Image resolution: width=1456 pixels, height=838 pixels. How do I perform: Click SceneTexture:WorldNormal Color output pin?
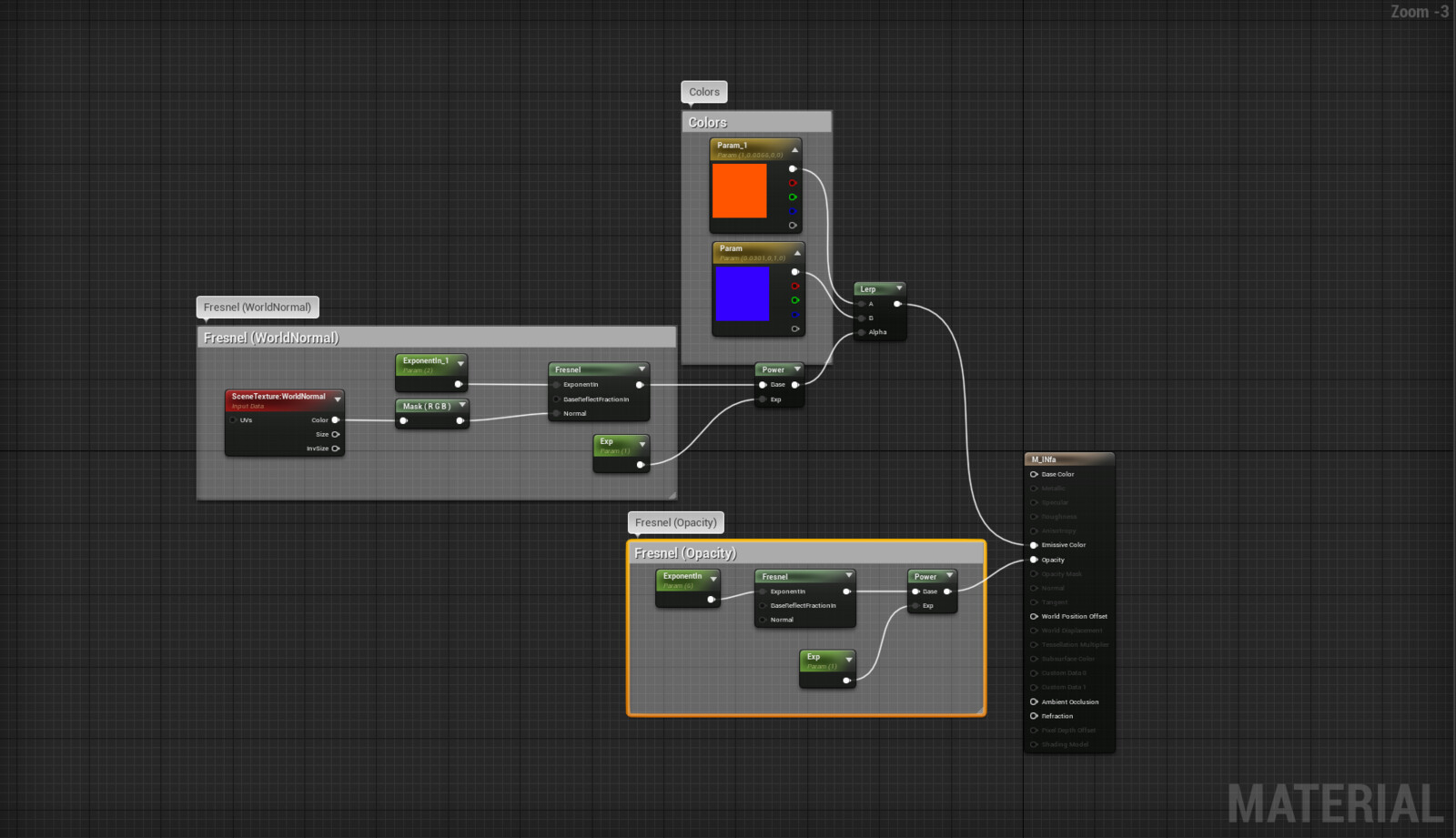(x=335, y=420)
